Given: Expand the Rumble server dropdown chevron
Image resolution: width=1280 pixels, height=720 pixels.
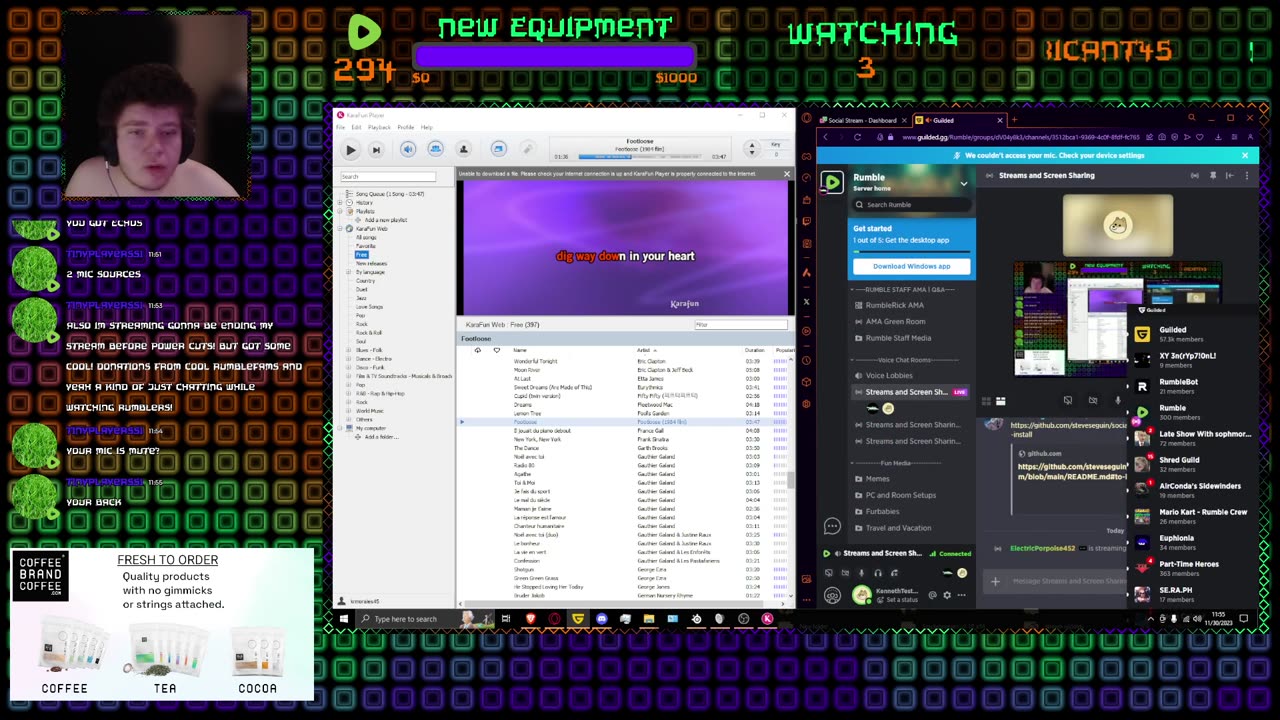Looking at the screenshot, I should [x=964, y=184].
